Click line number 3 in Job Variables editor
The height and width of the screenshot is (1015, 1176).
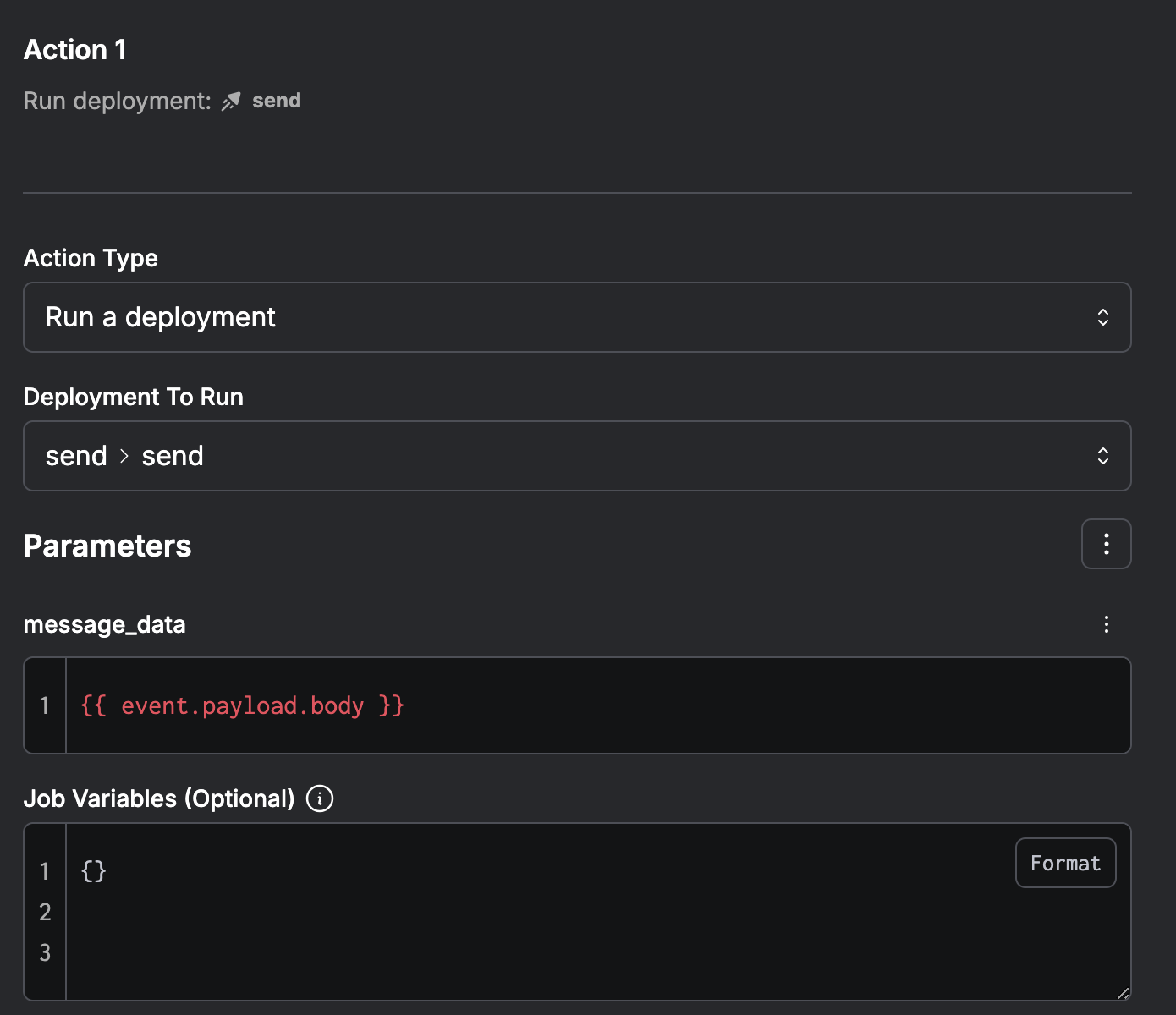coord(45,952)
